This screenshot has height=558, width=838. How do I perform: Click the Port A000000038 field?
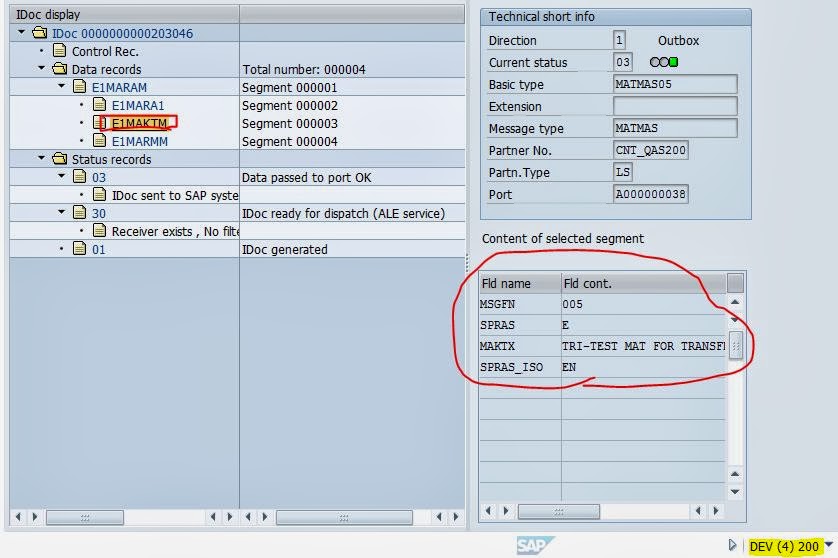[x=650, y=194]
